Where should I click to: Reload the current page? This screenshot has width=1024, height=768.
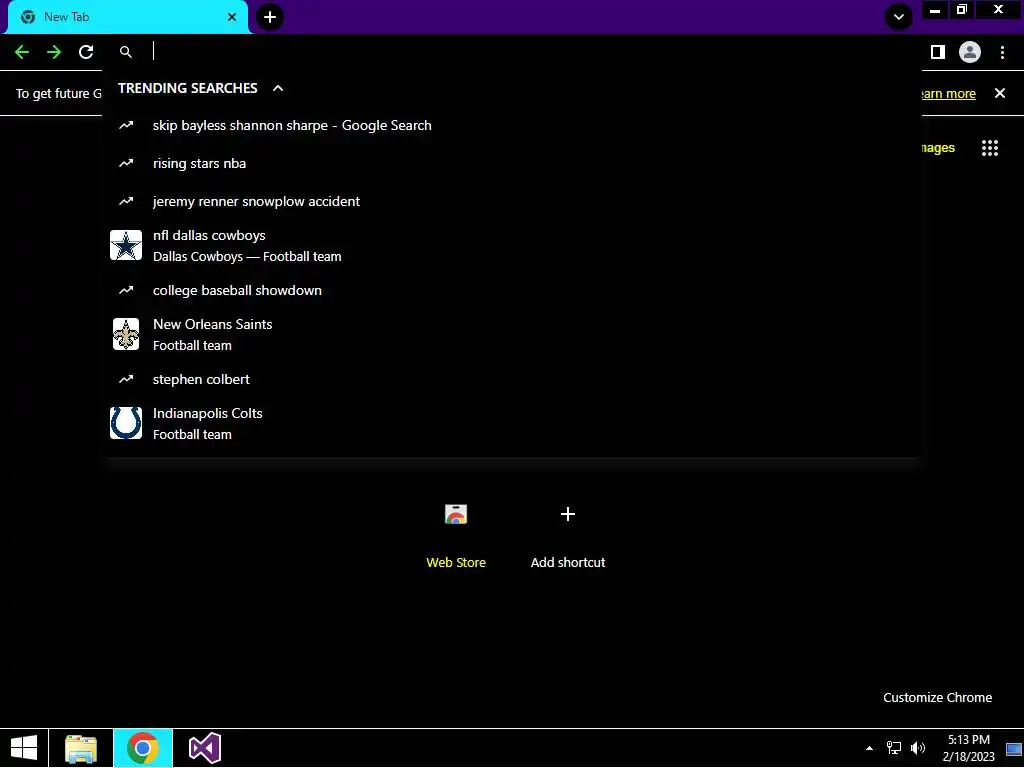point(86,52)
